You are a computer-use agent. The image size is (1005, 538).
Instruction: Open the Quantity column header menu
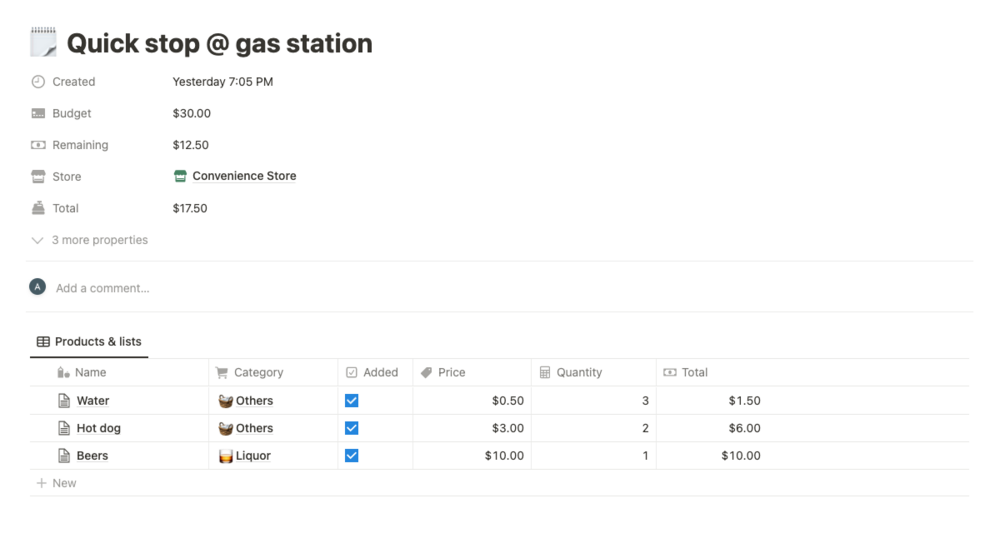tap(579, 373)
